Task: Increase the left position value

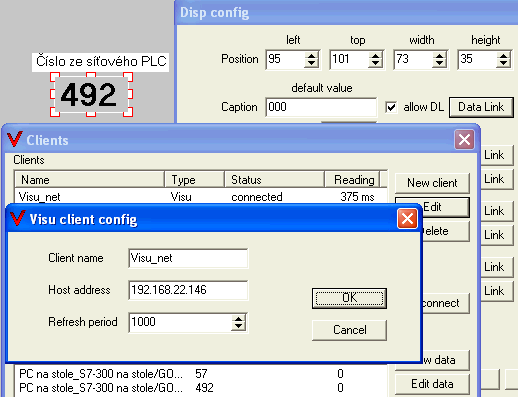Action: [x=311, y=56]
